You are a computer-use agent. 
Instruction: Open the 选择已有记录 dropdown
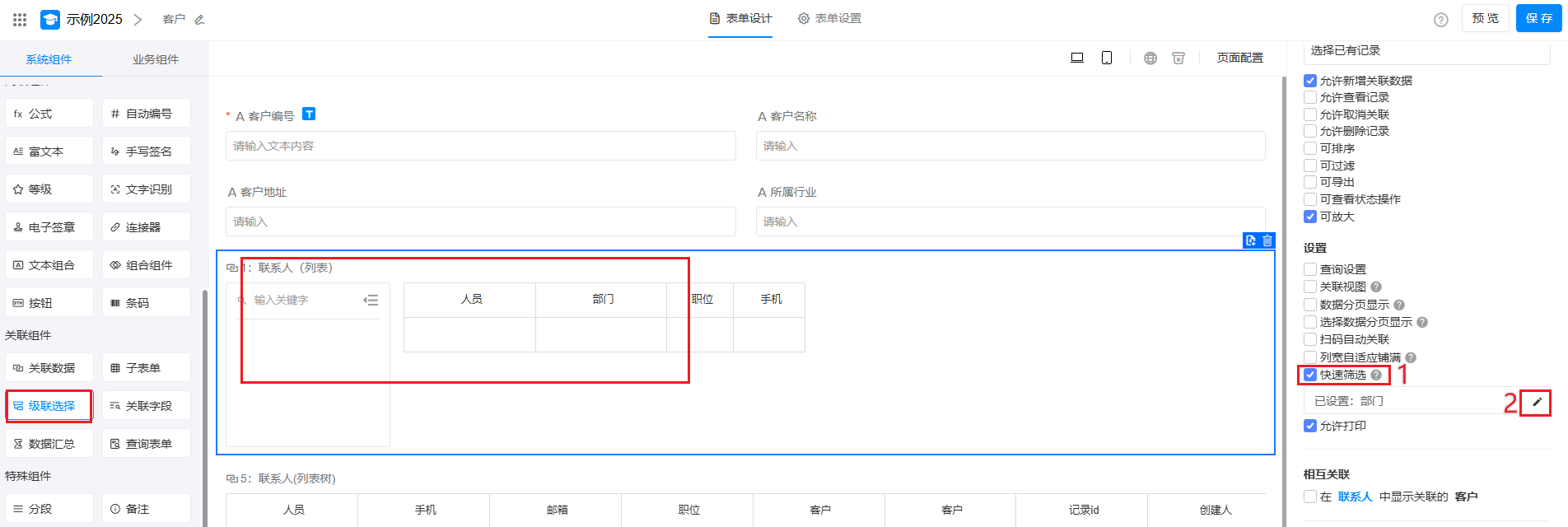point(1426,51)
